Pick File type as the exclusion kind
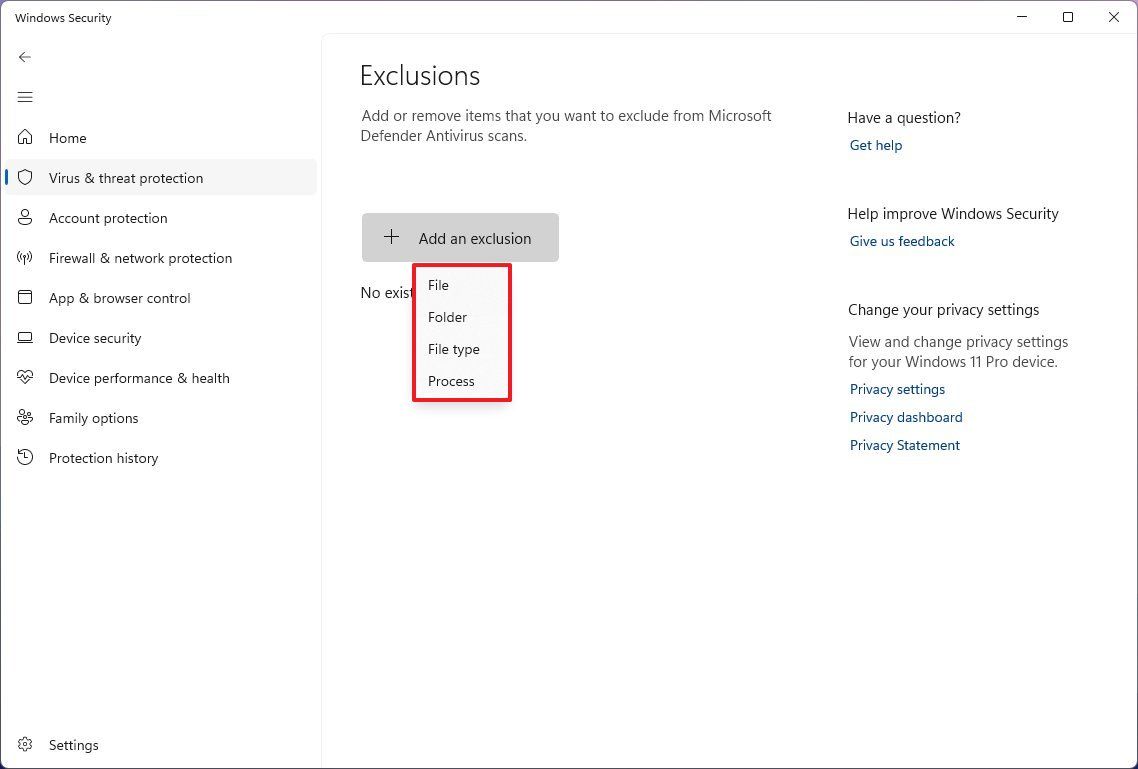Screen dimensions: 1138x769 point(453,349)
